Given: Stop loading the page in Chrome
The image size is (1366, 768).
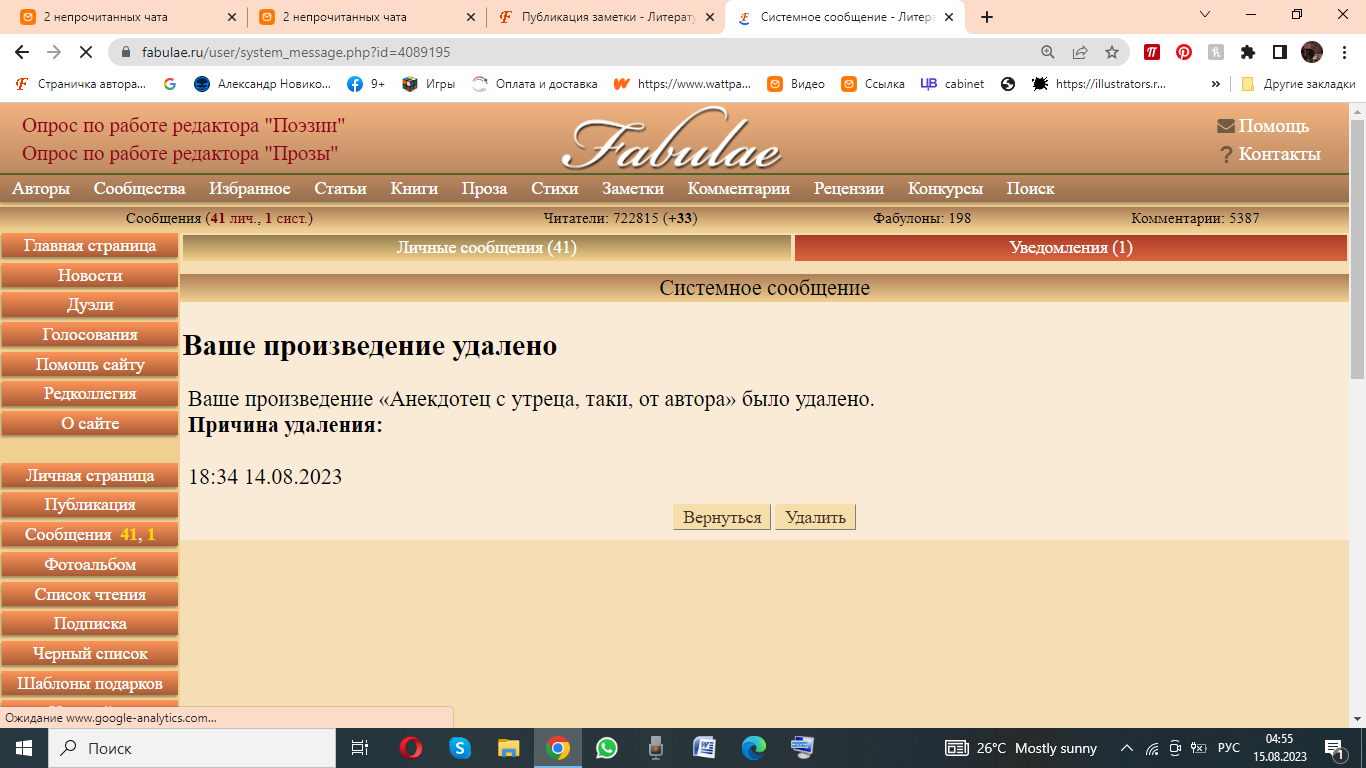Looking at the screenshot, I should pyautogui.click(x=87, y=52).
